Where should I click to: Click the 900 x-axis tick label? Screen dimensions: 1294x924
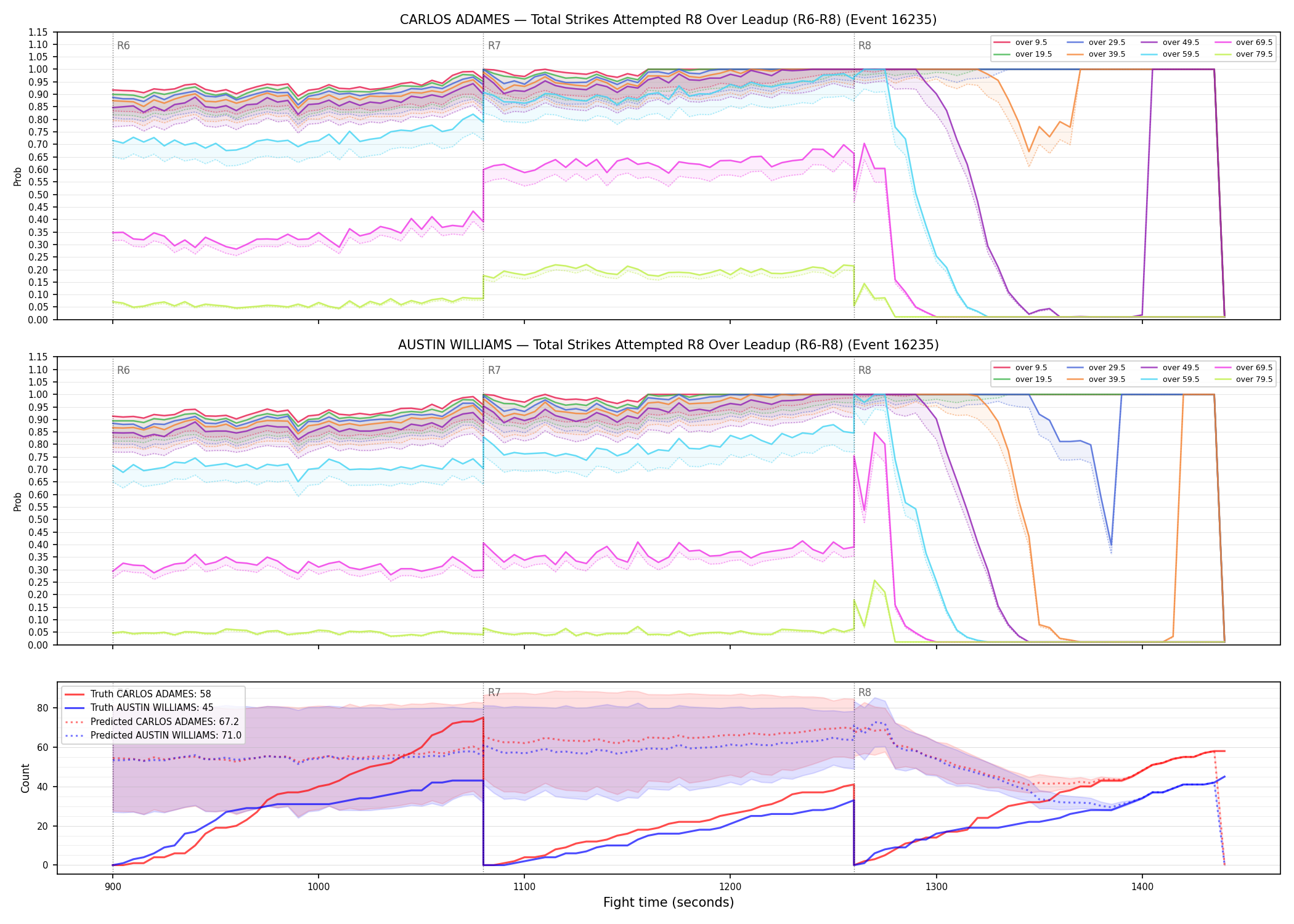pos(112,887)
